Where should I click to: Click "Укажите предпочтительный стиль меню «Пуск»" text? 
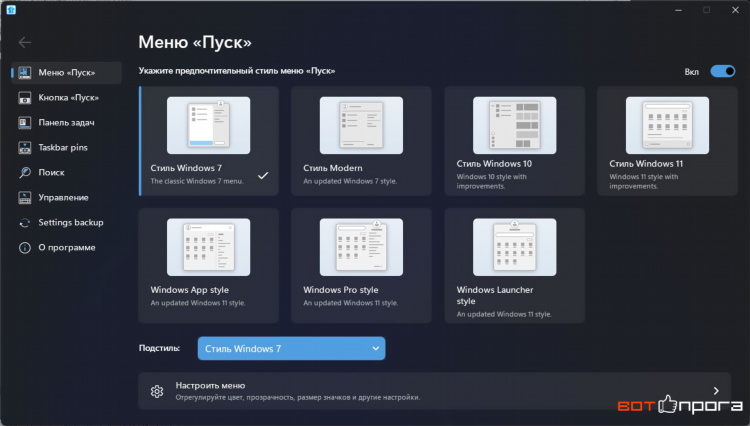pyautogui.click(x=237, y=71)
